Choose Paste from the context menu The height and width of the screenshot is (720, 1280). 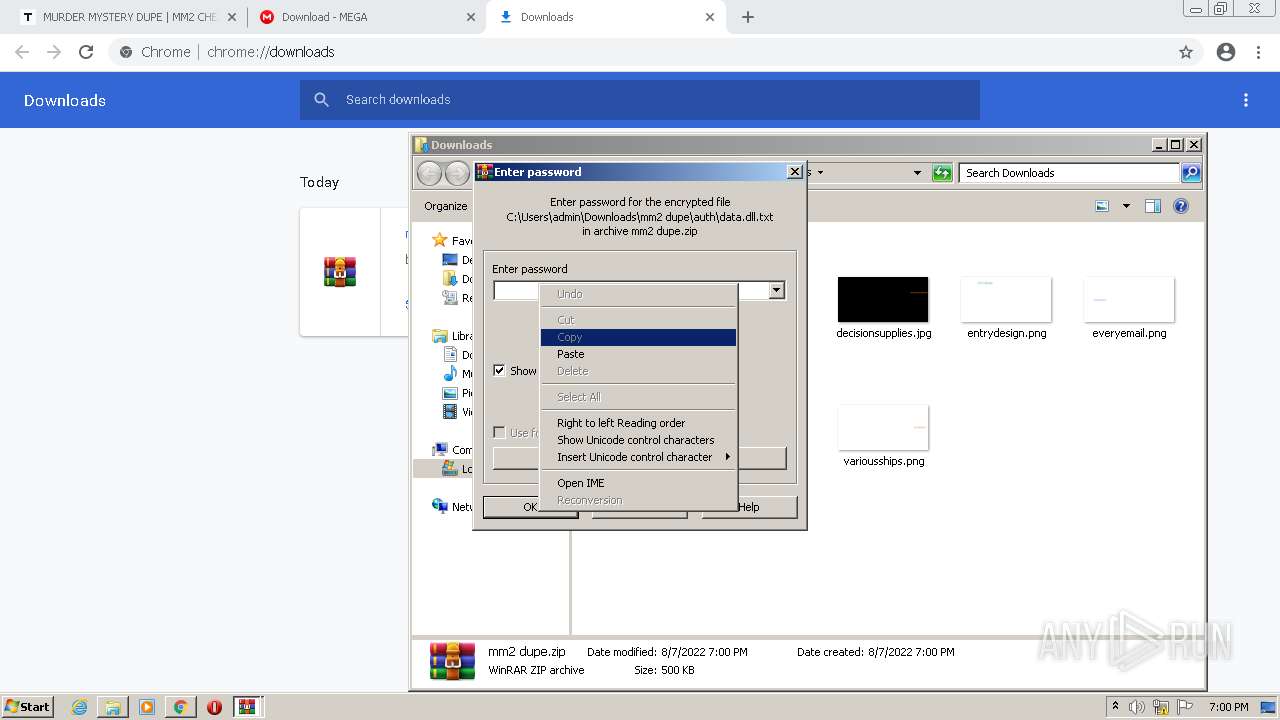638,354
